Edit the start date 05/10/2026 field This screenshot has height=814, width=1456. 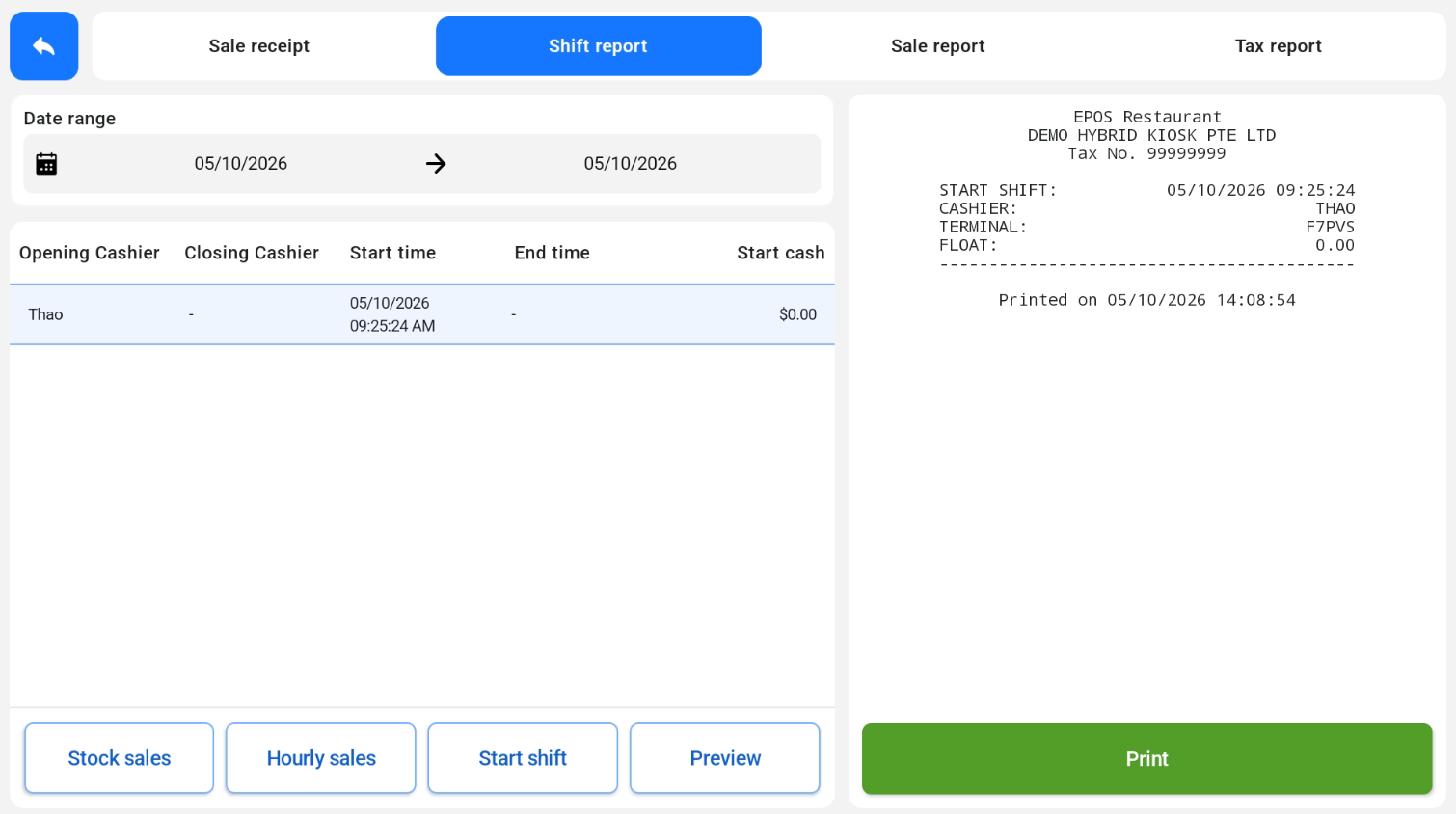click(241, 164)
